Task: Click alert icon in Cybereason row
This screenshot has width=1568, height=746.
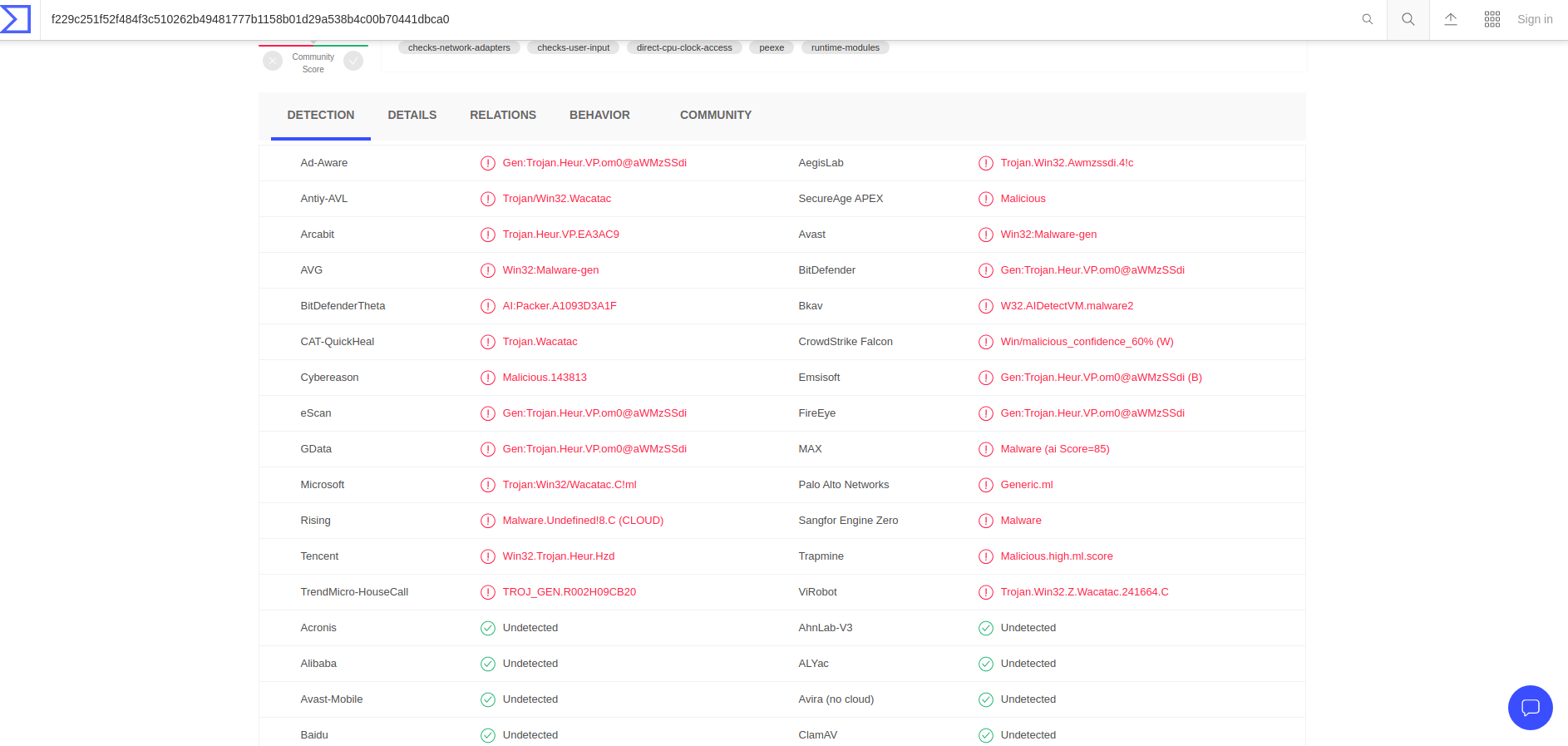Action: point(488,378)
